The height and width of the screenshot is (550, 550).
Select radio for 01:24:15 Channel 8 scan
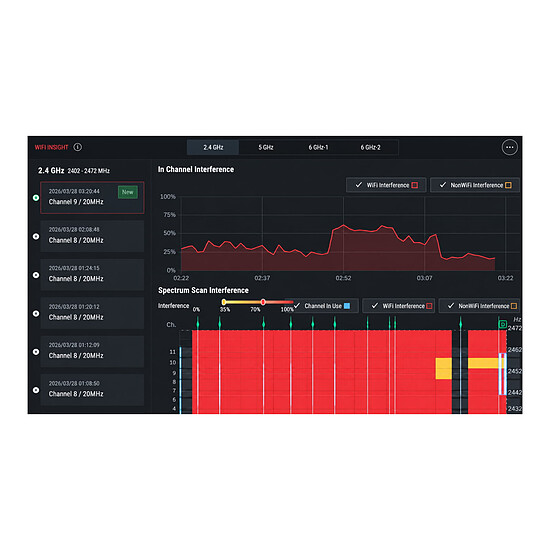pyautogui.click(x=36, y=275)
